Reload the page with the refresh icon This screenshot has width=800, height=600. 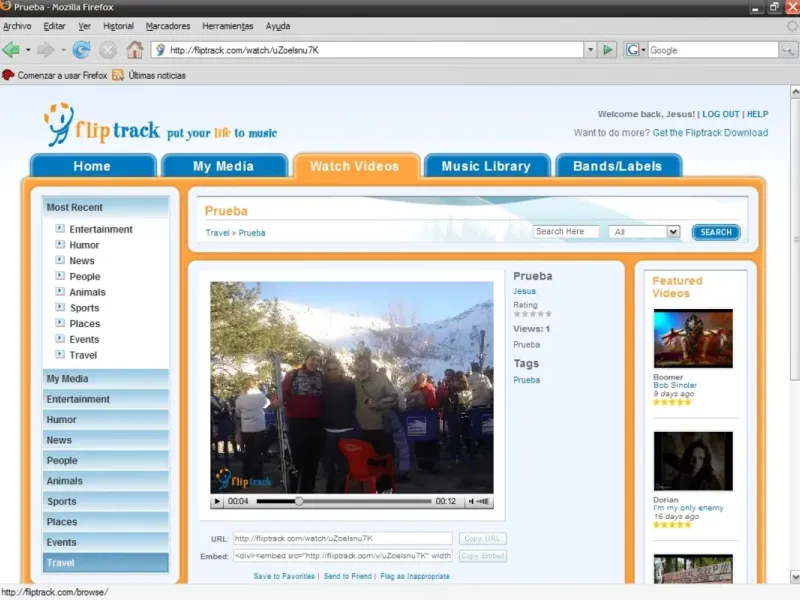(x=81, y=50)
